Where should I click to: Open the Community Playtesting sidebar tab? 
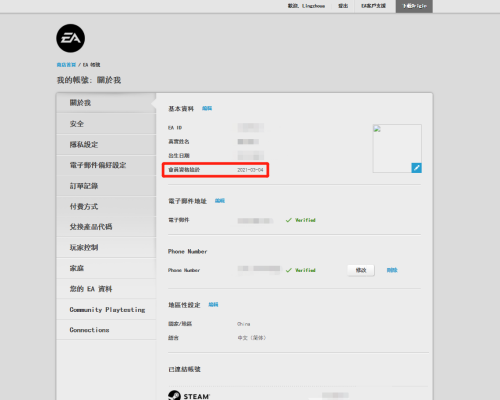[106, 309]
